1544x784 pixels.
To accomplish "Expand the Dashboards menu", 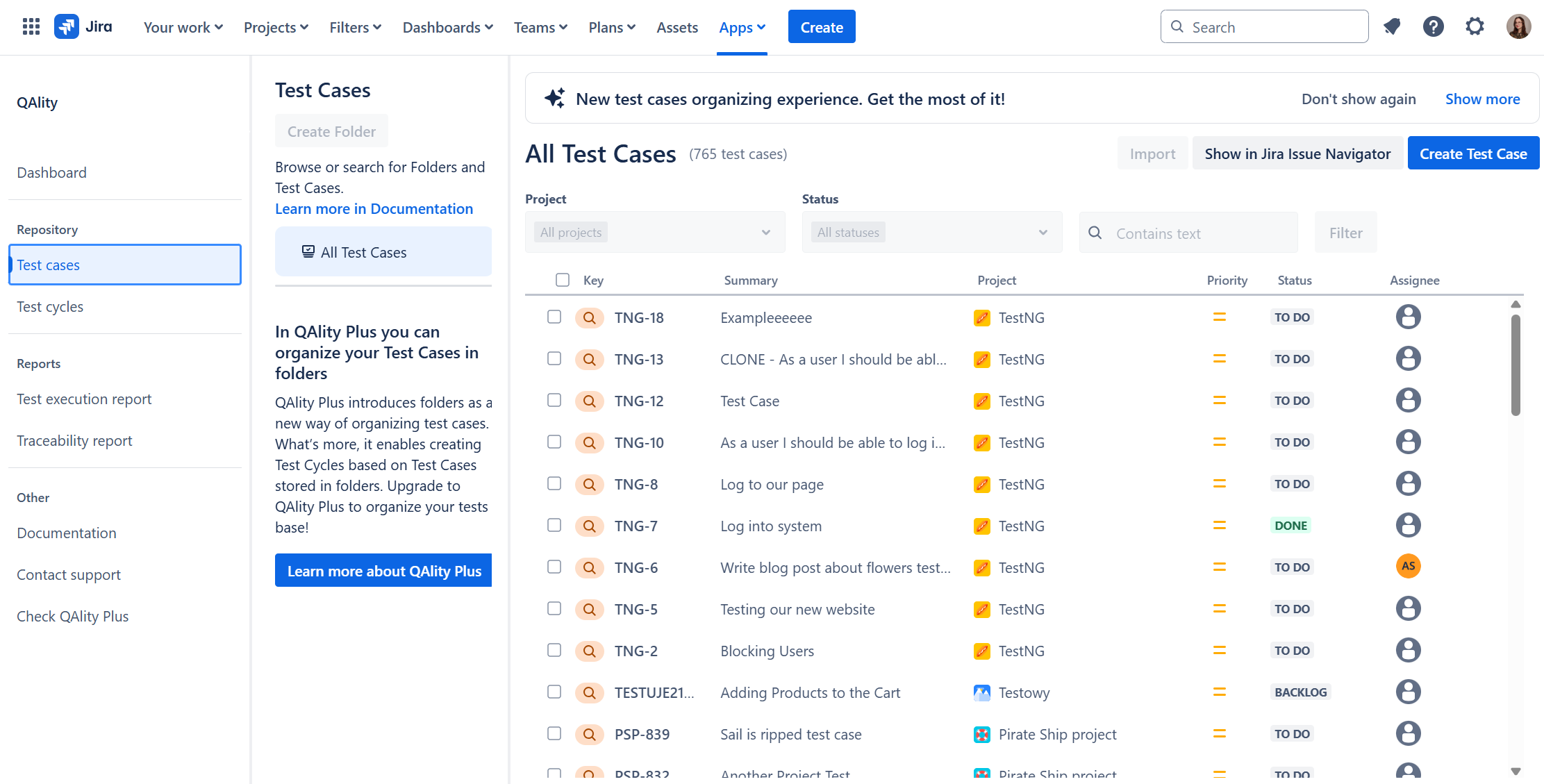I will pos(448,27).
